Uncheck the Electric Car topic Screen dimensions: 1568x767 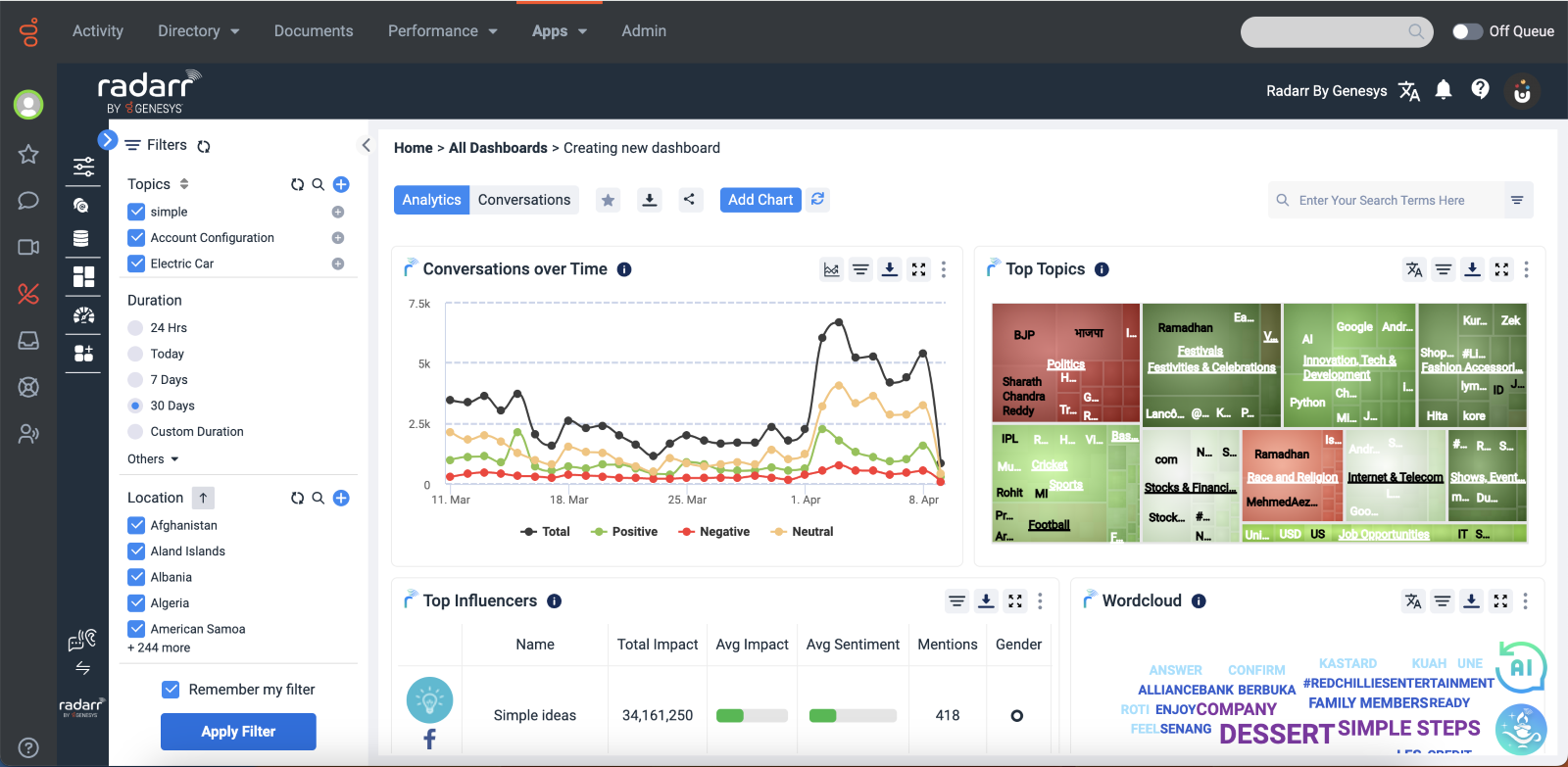pyautogui.click(x=137, y=264)
